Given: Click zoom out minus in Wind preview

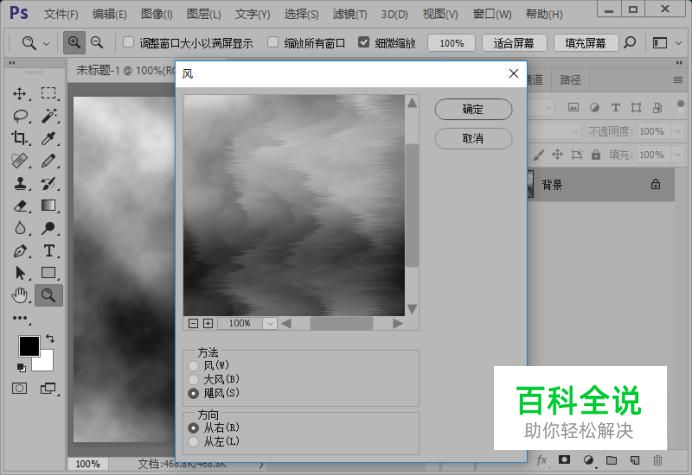Looking at the screenshot, I should (193, 323).
